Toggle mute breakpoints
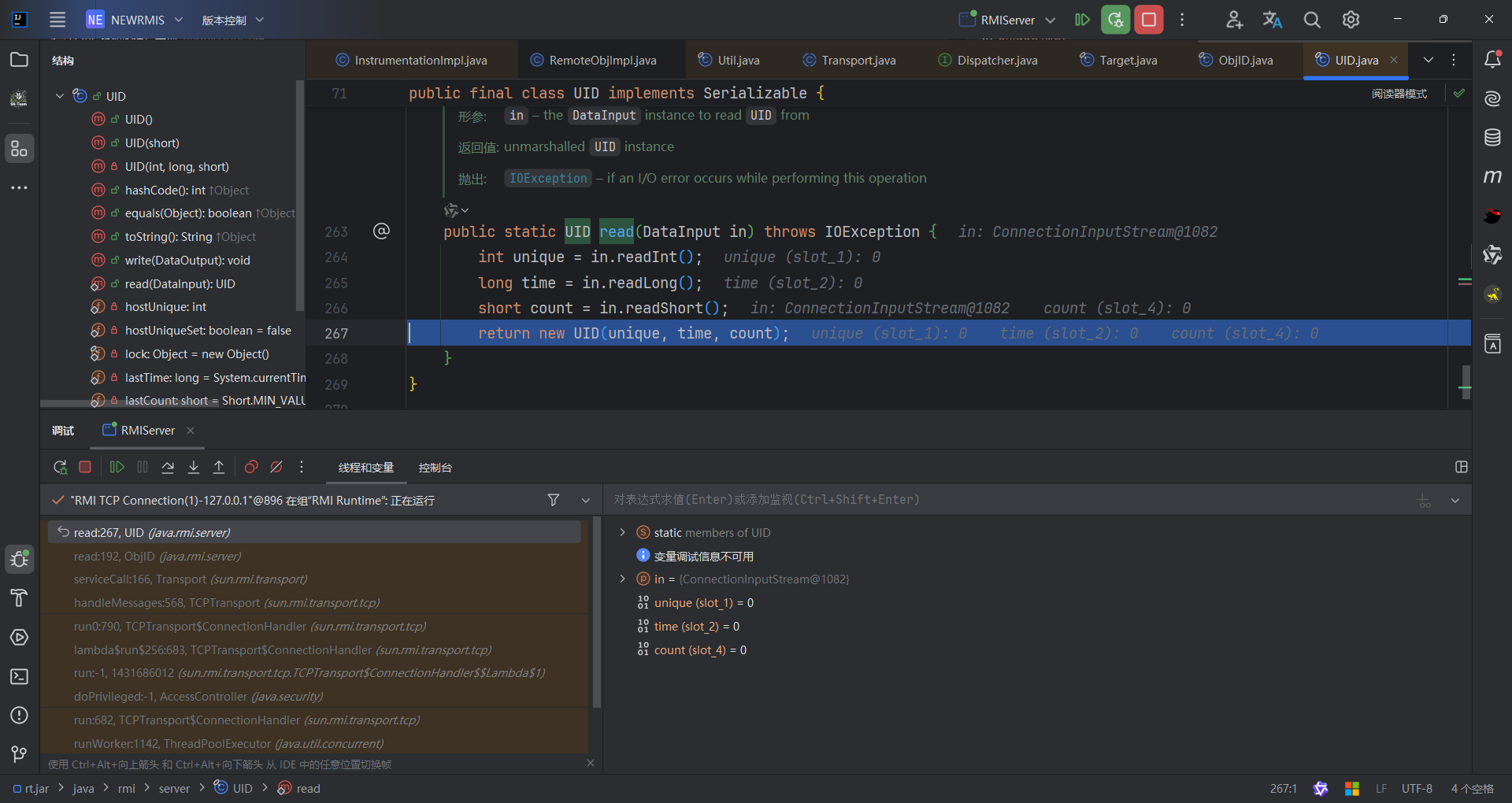This screenshot has width=1512, height=803. click(x=276, y=467)
